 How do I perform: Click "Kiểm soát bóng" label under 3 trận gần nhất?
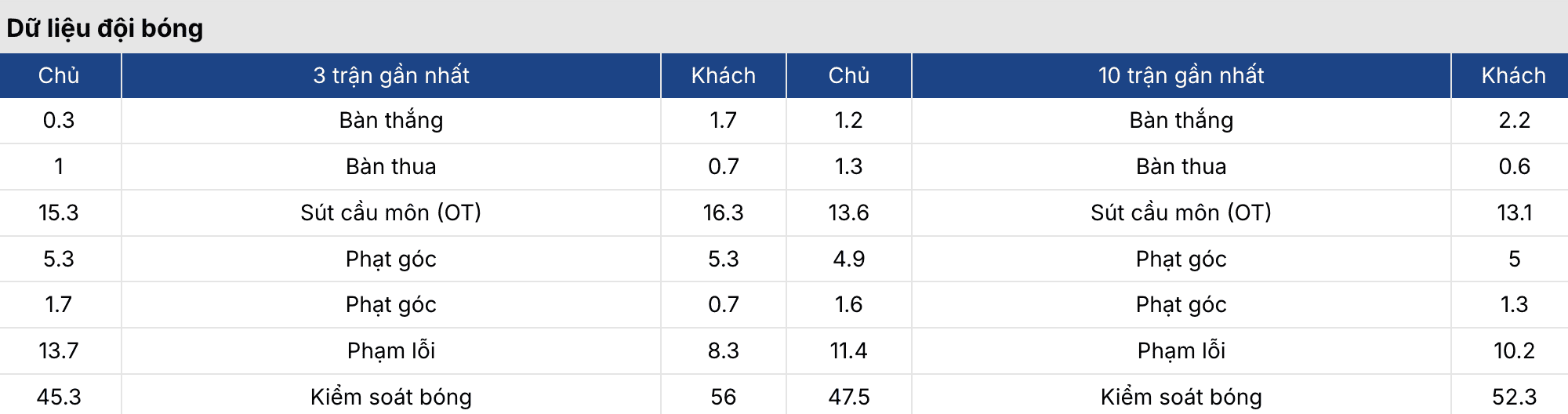point(390,397)
